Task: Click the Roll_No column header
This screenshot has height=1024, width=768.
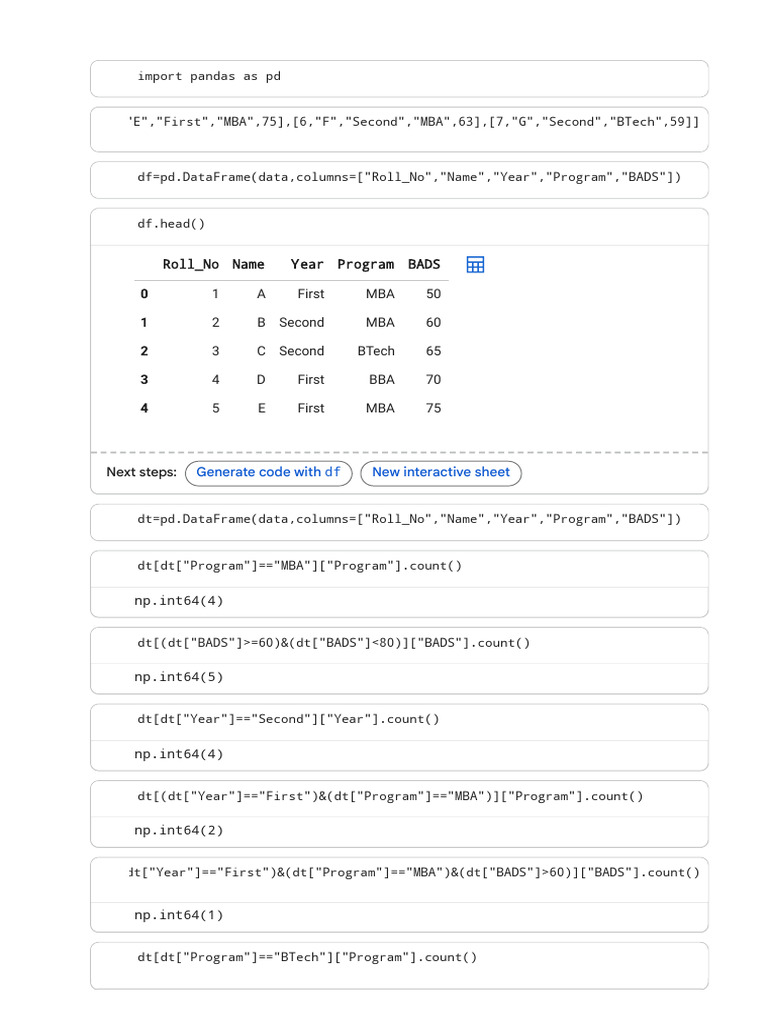Action: click(x=191, y=264)
